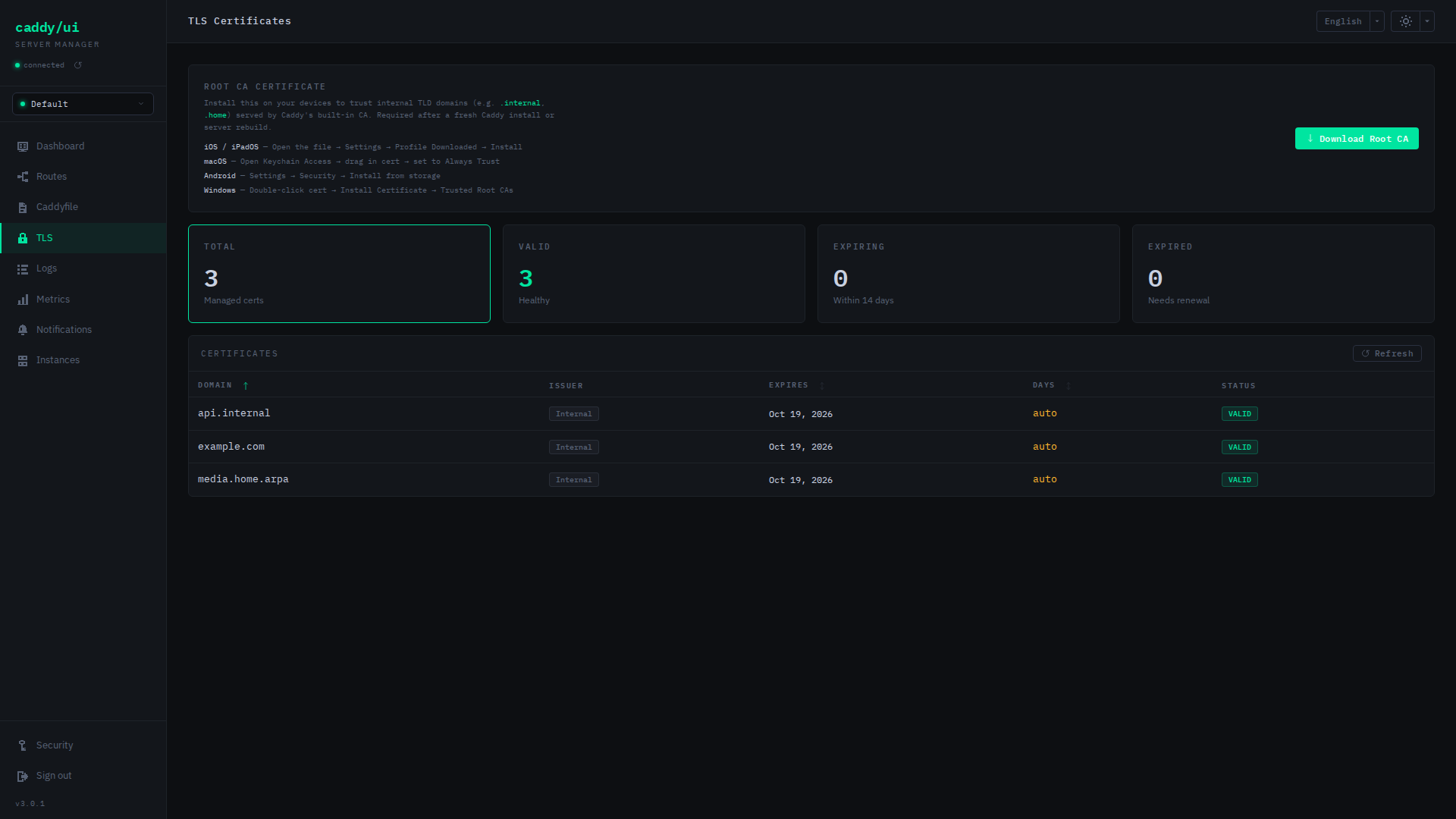1456x819 pixels.
Task: Click the VALID badge for example.com
Action: pos(1239,447)
